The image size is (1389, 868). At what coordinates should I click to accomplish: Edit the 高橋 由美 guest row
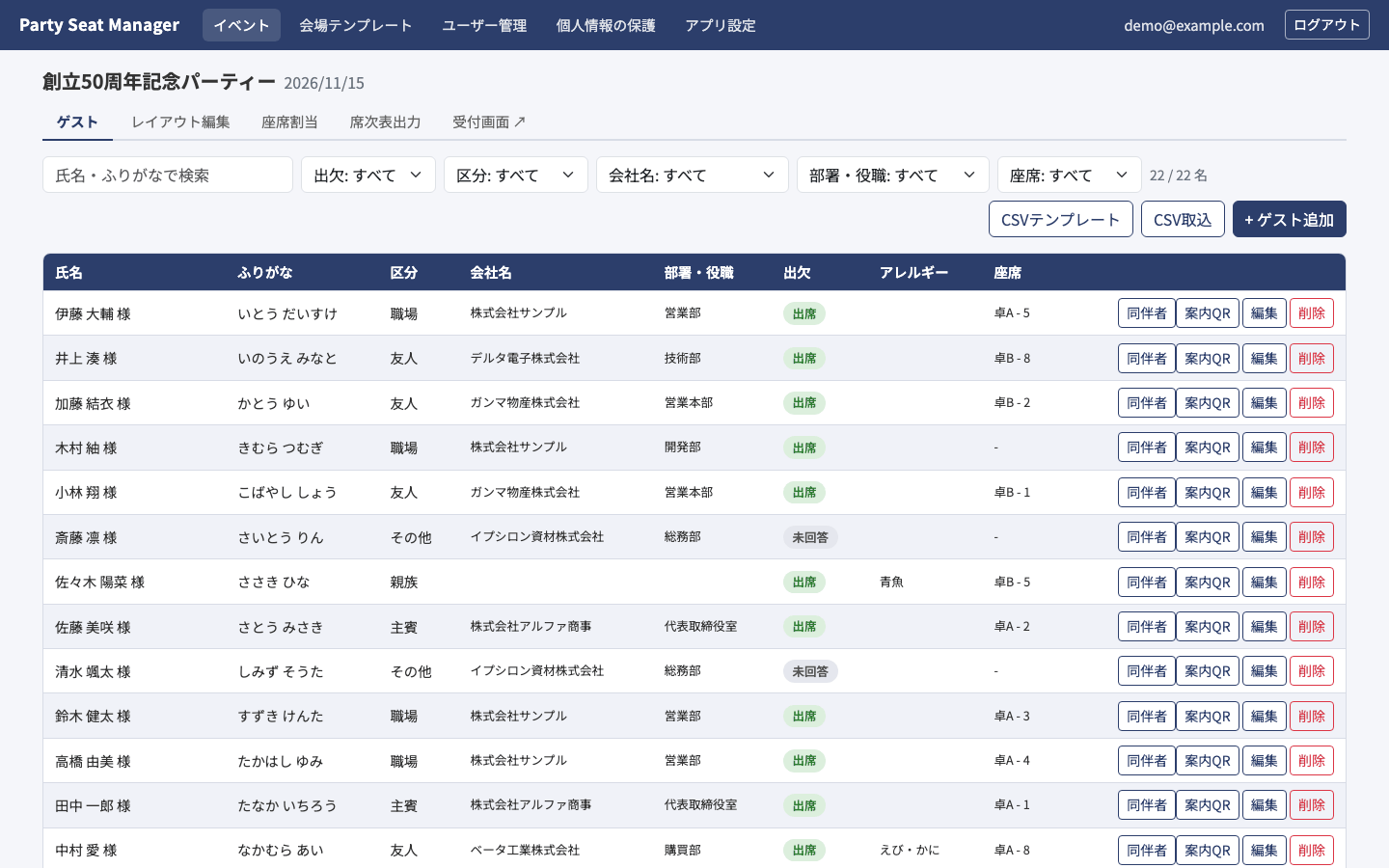click(x=1264, y=761)
